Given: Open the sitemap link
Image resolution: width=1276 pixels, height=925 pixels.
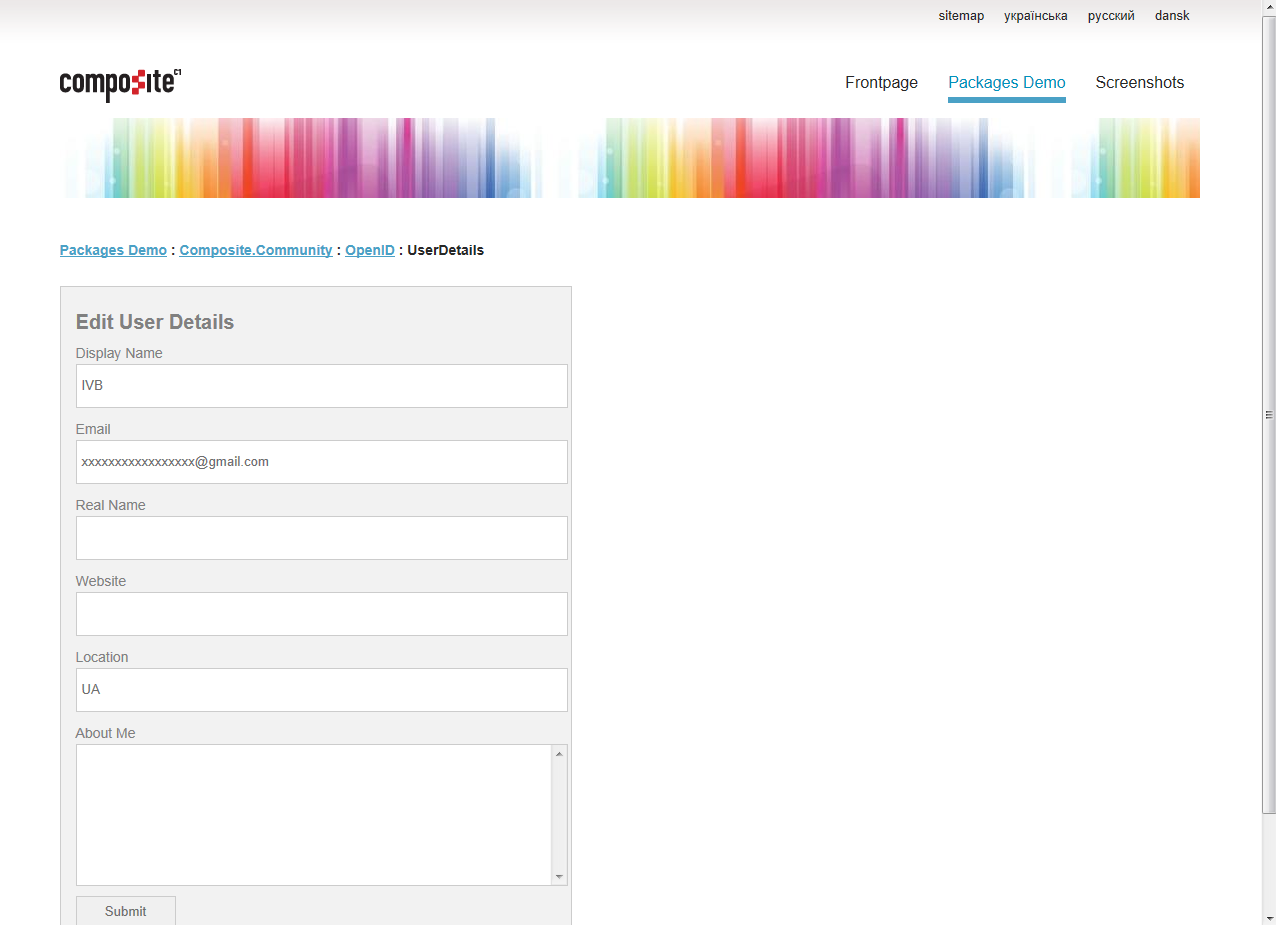Looking at the screenshot, I should point(961,16).
